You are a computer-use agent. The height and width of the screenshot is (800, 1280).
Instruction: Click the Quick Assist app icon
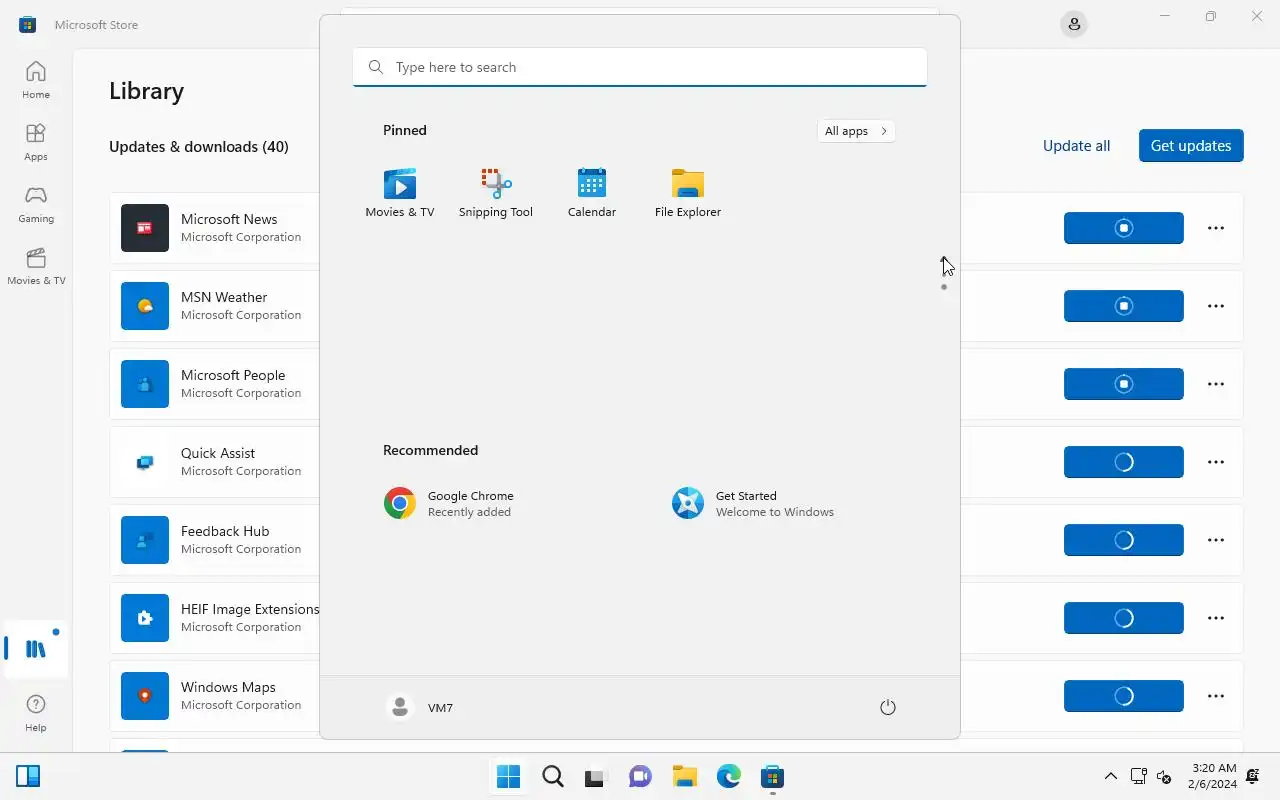(x=145, y=462)
